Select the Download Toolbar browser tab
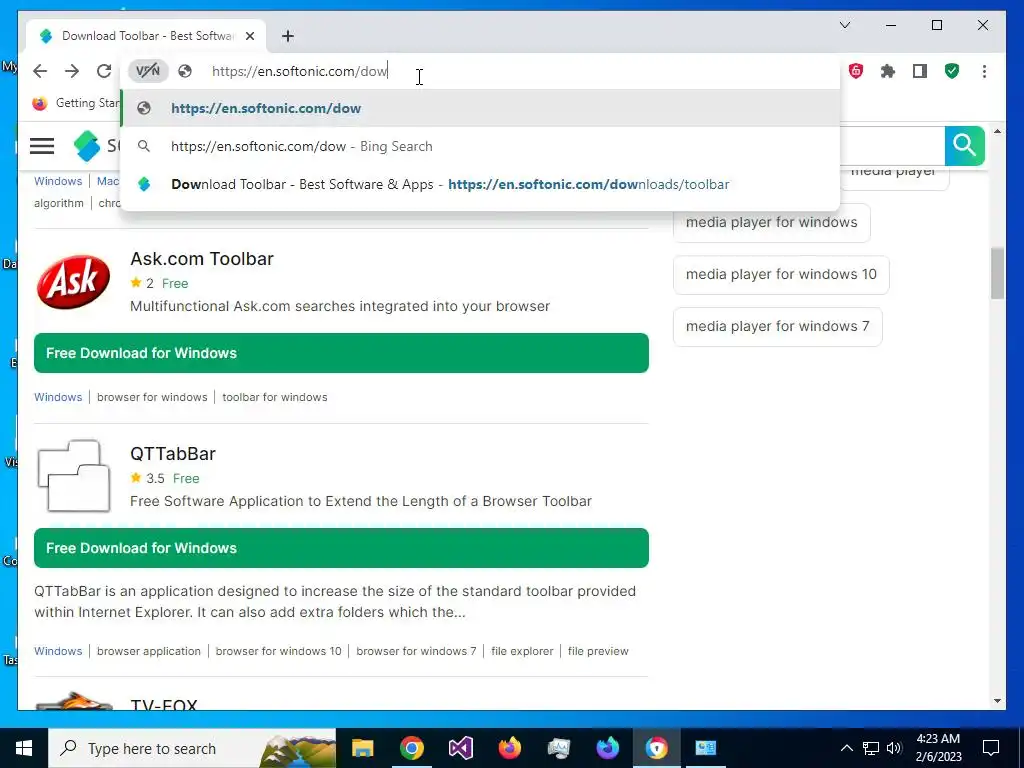The image size is (1024, 768). click(x=145, y=36)
